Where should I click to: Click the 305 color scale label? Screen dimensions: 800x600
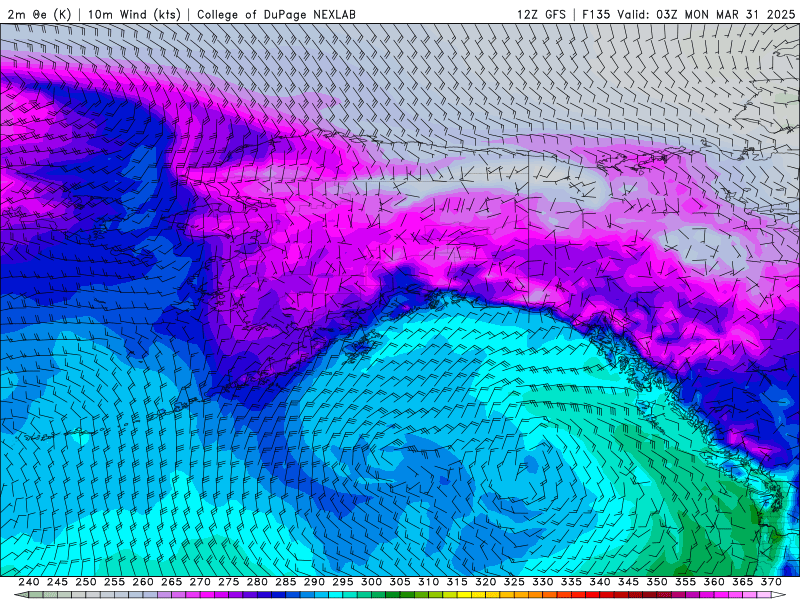point(400,582)
